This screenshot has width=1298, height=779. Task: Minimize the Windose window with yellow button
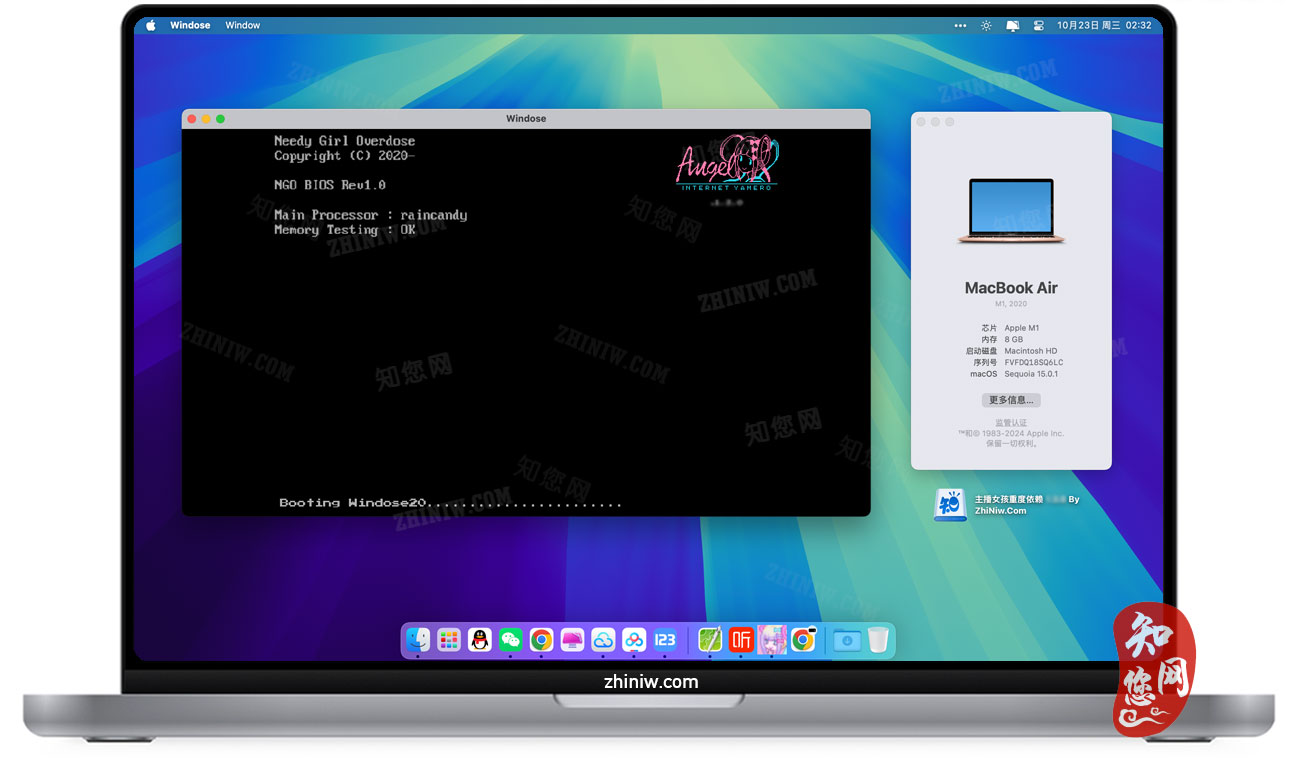[206, 119]
